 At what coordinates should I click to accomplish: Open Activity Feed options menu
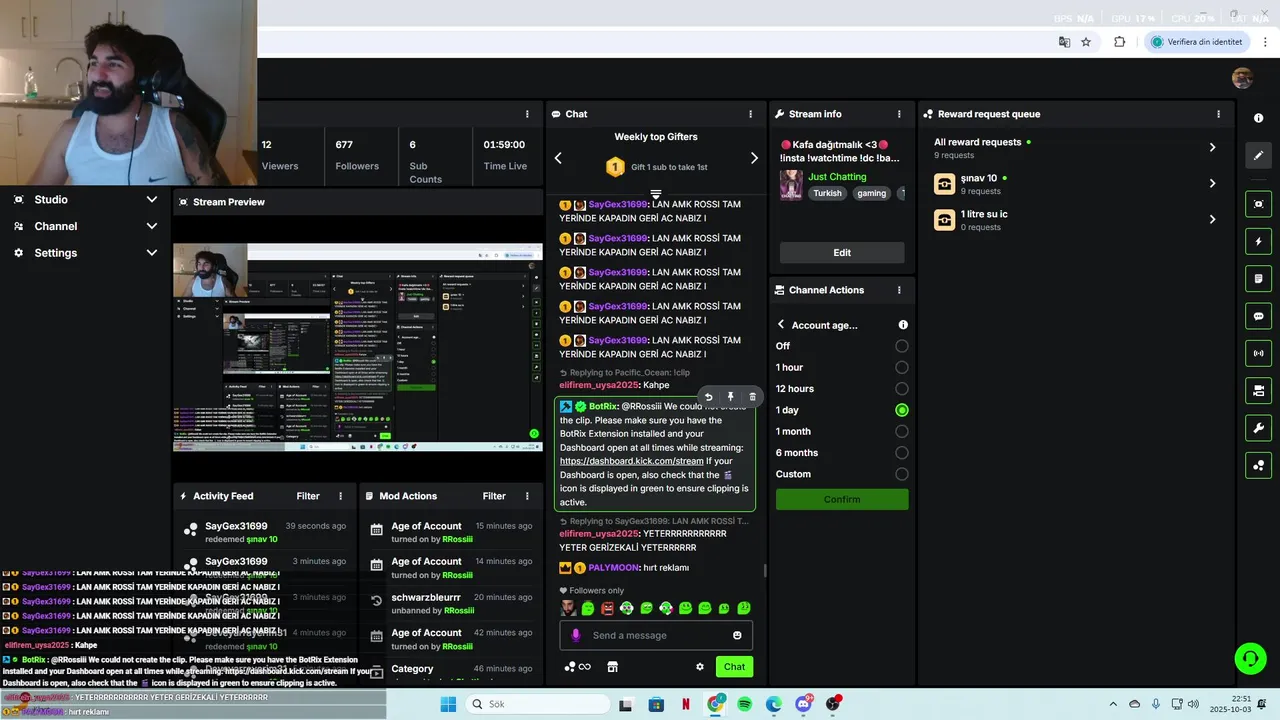(x=340, y=496)
